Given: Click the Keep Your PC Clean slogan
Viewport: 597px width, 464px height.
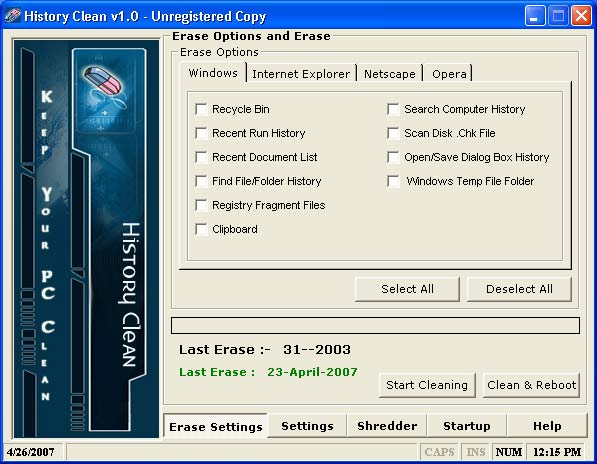Looking at the screenshot, I should 47,246.
